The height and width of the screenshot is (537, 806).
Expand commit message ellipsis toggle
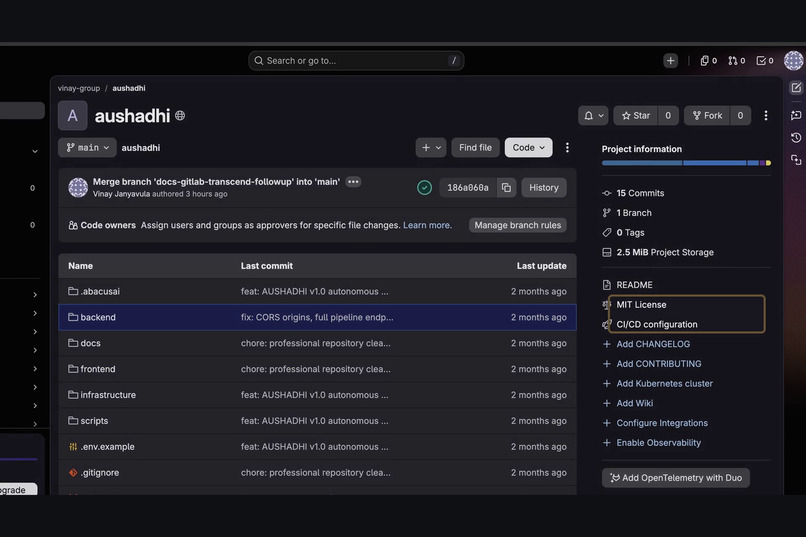click(x=353, y=181)
